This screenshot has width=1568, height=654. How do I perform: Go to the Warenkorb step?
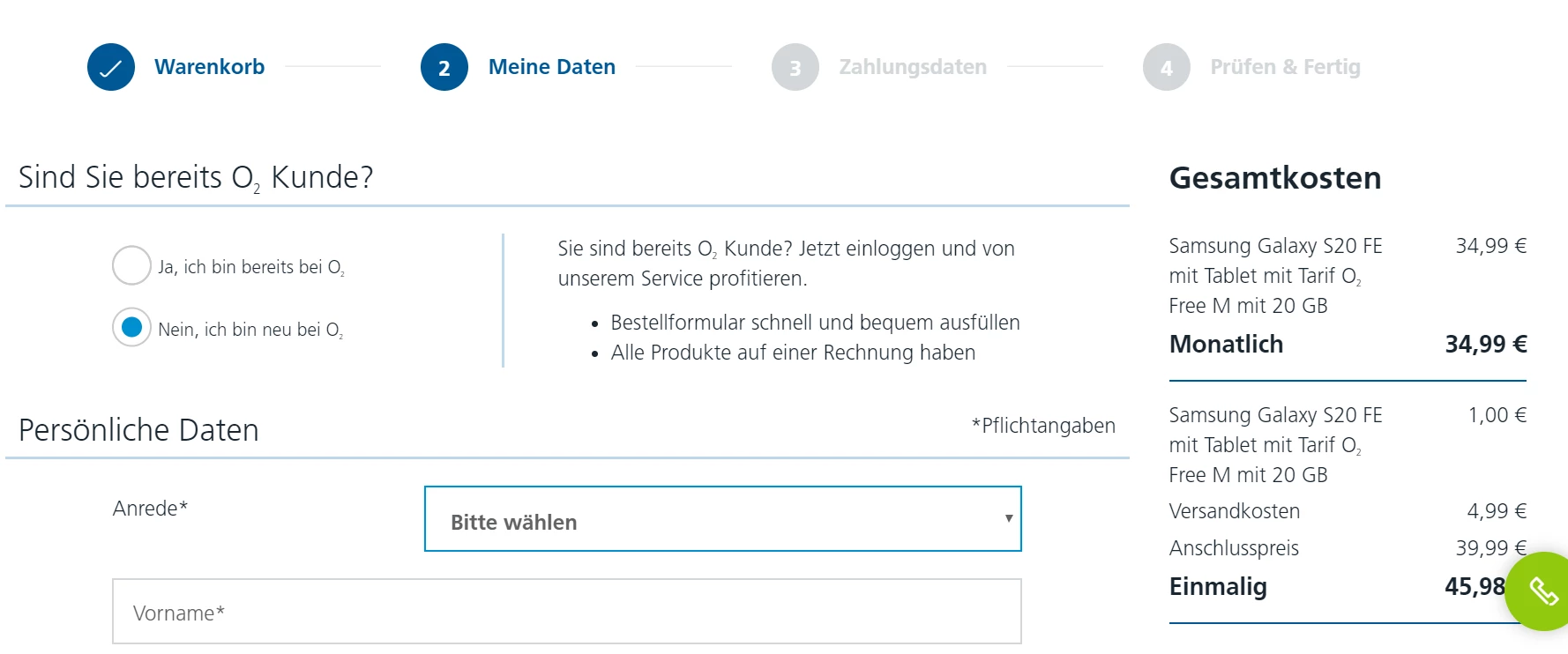coord(209,67)
